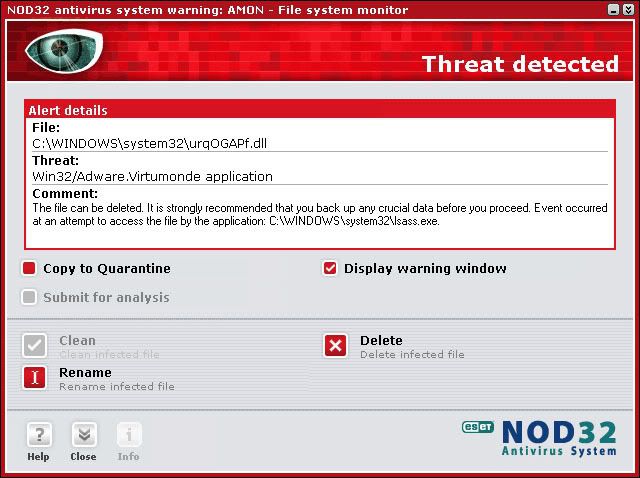640x478 pixels.
Task: Click the 'Threat:' field heading
Action: 56,160
